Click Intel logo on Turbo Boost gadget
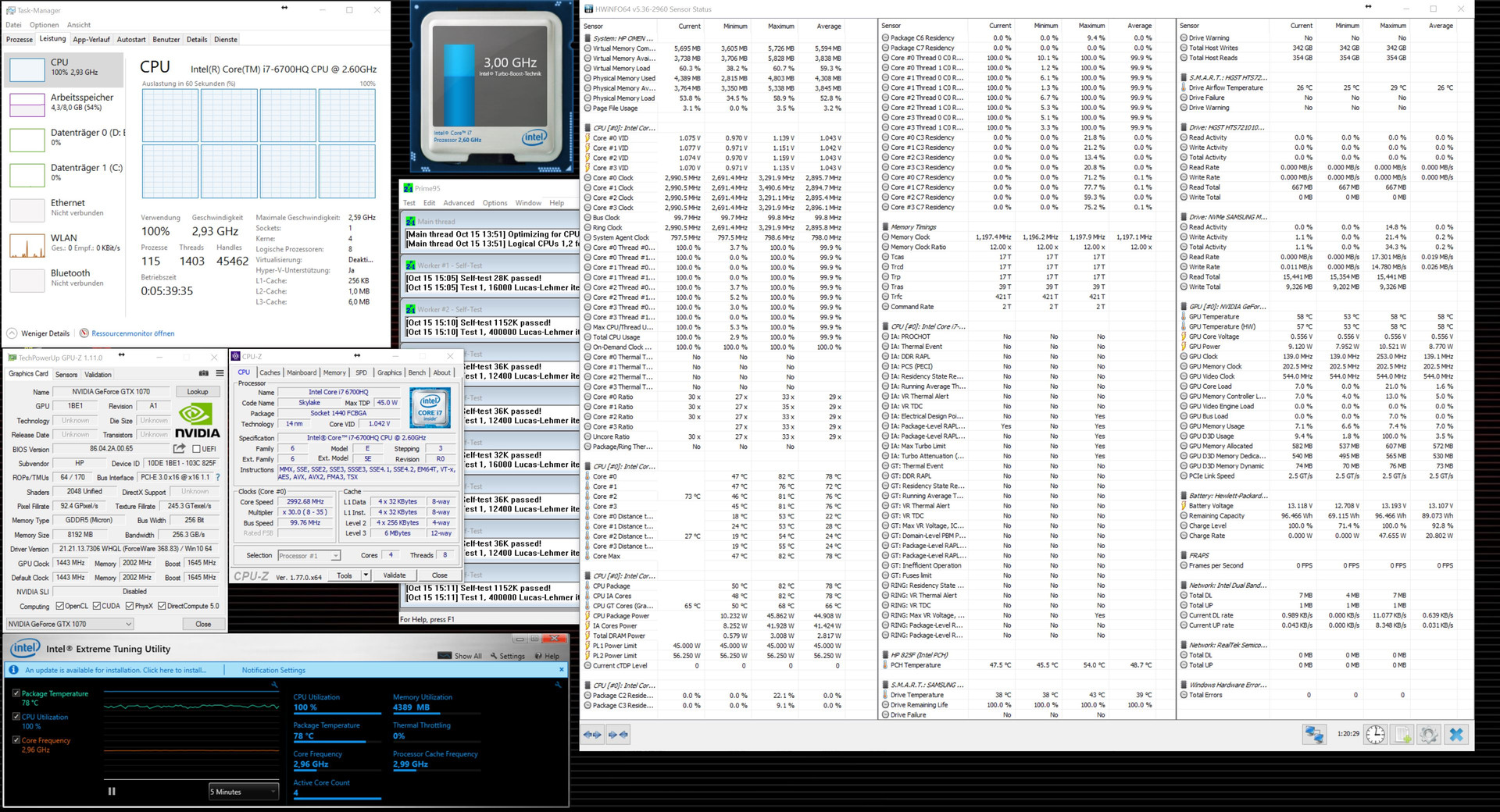Image resolution: width=1500 pixels, height=812 pixels. (534, 137)
